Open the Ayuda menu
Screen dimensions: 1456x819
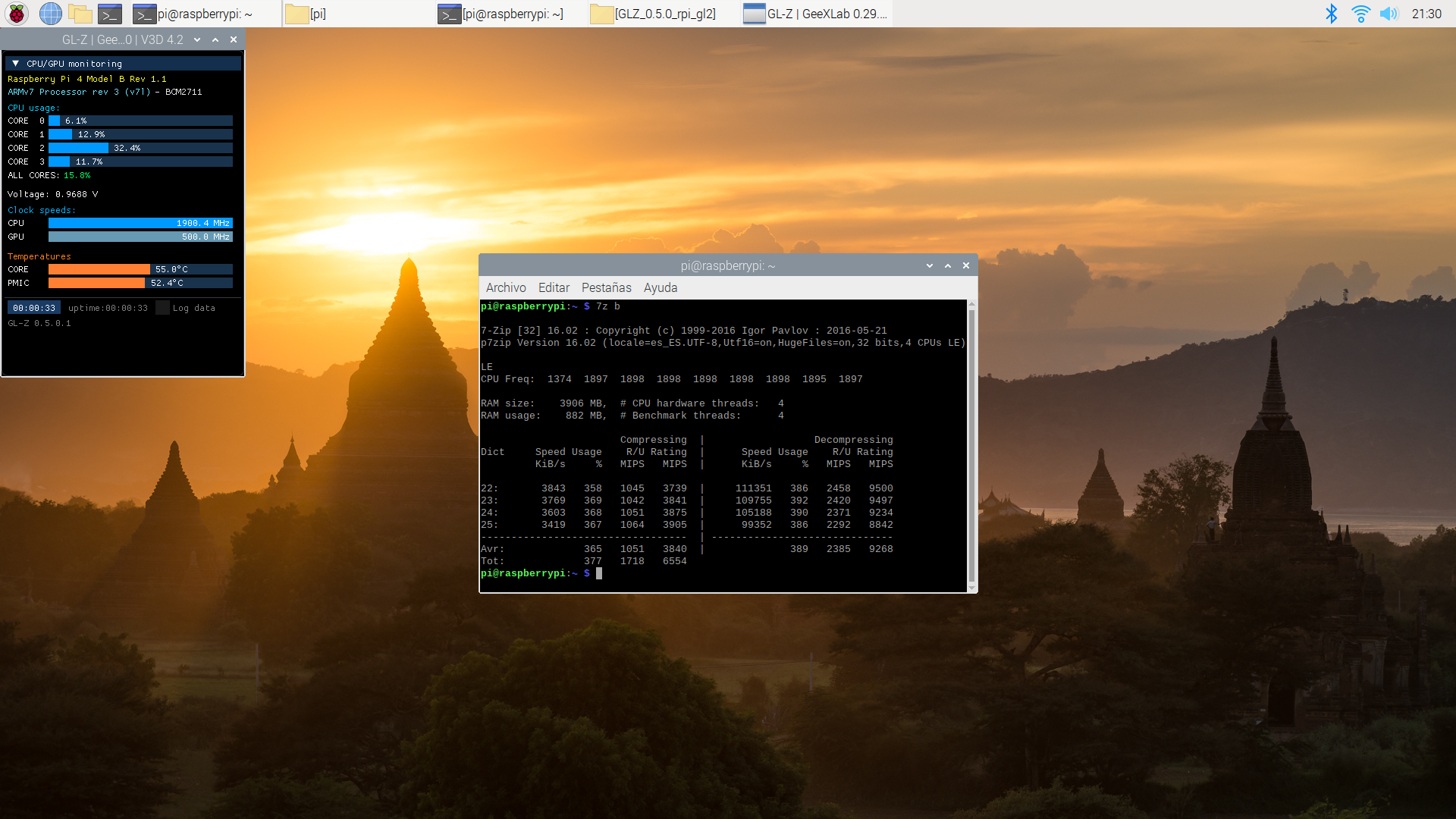(x=660, y=287)
